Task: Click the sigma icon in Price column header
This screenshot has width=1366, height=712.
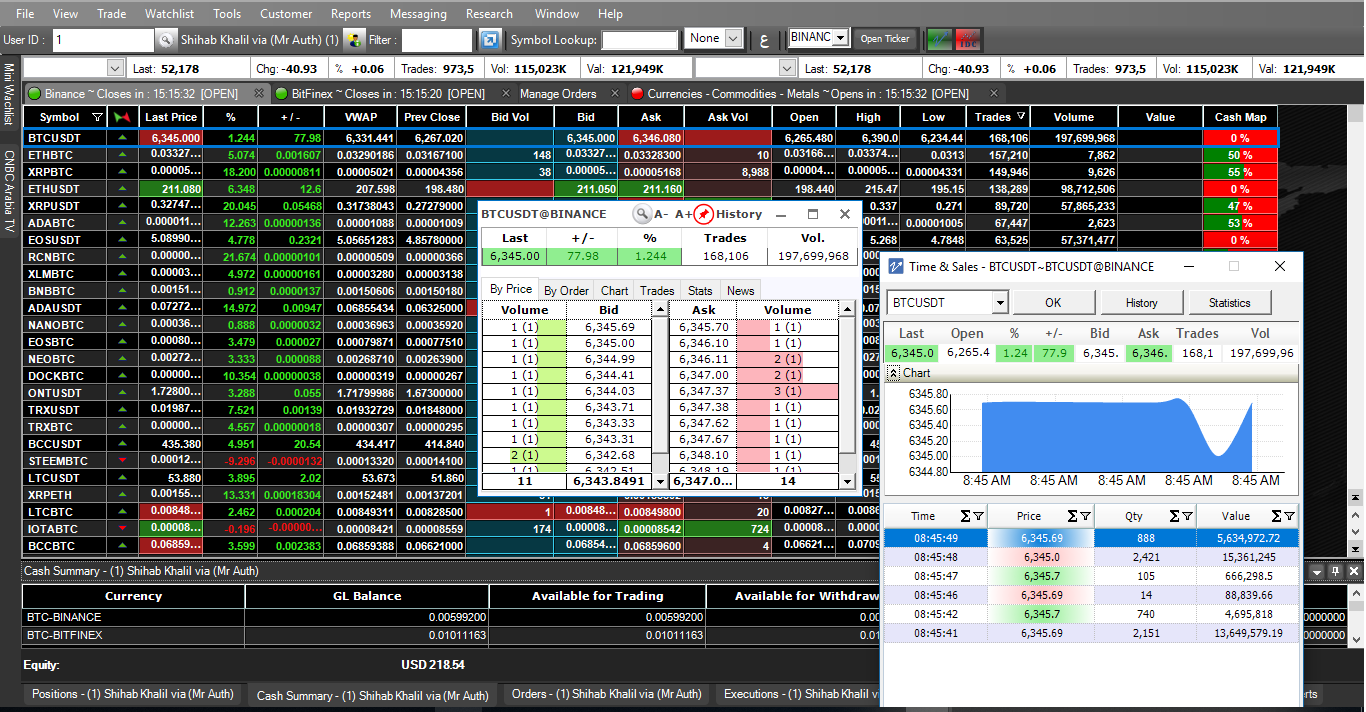Action: (1072, 516)
